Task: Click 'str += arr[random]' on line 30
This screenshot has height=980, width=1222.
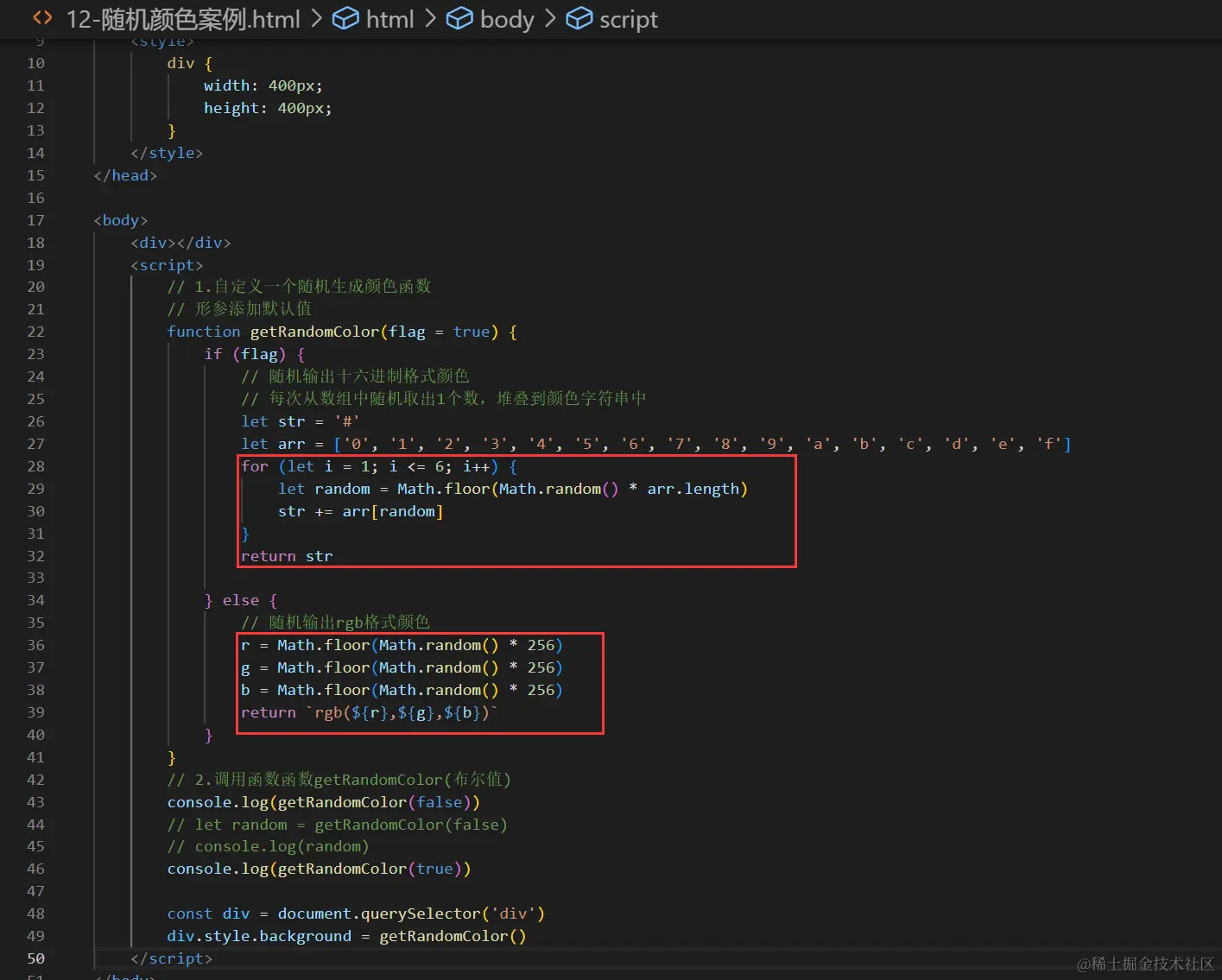Action: pos(361,511)
